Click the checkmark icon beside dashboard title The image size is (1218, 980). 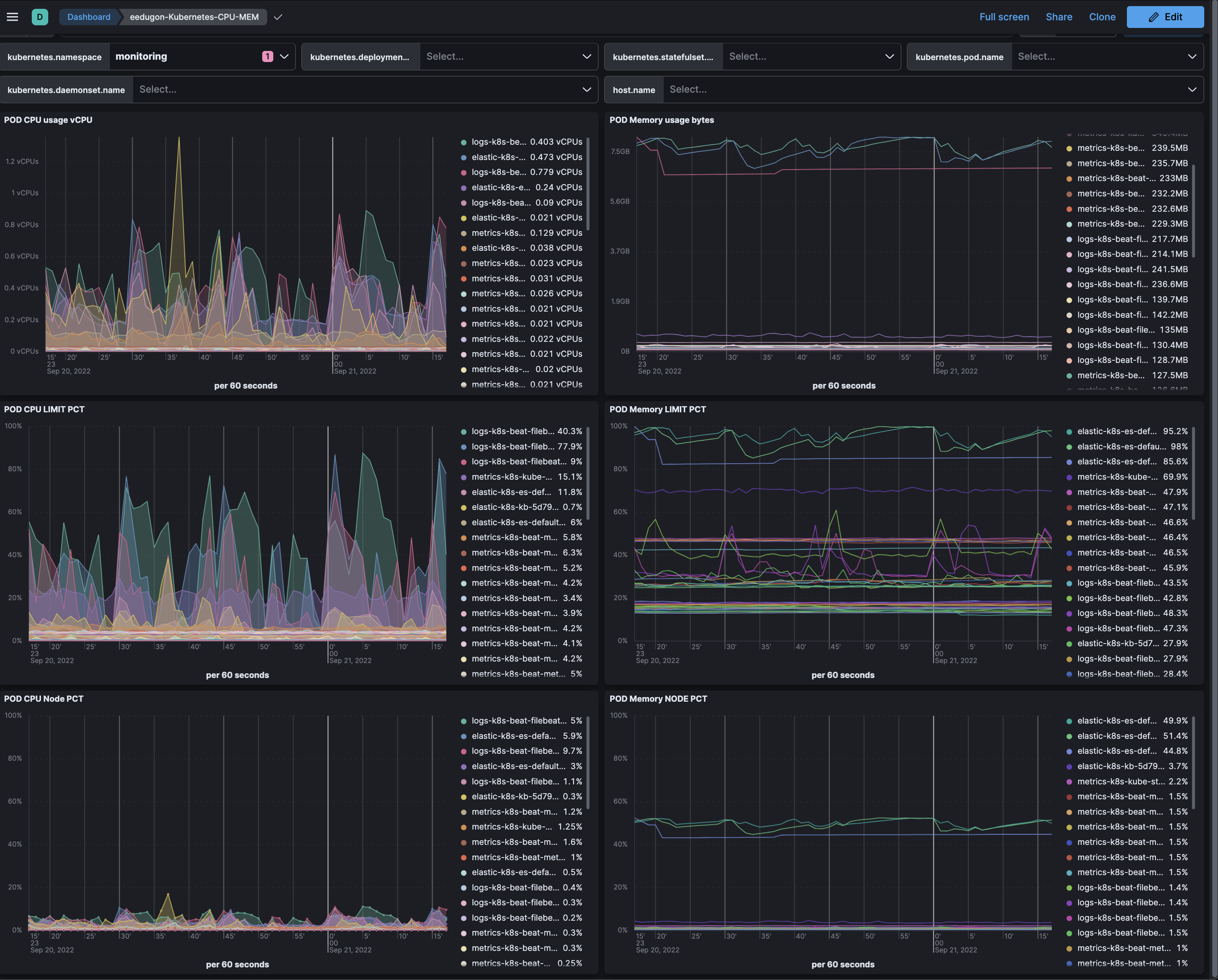[278, 17]
